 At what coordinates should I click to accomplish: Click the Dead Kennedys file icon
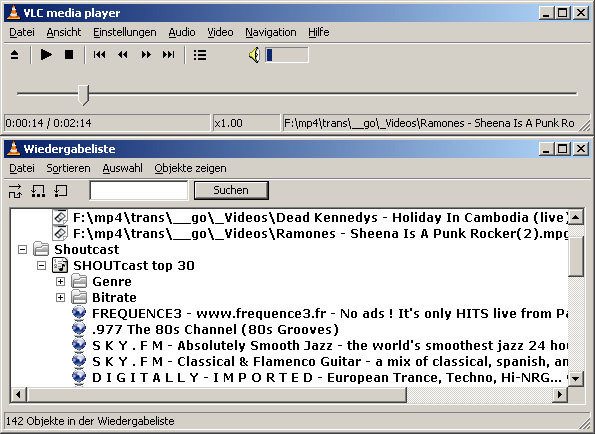pyautogui.click(x=60, y=217)
